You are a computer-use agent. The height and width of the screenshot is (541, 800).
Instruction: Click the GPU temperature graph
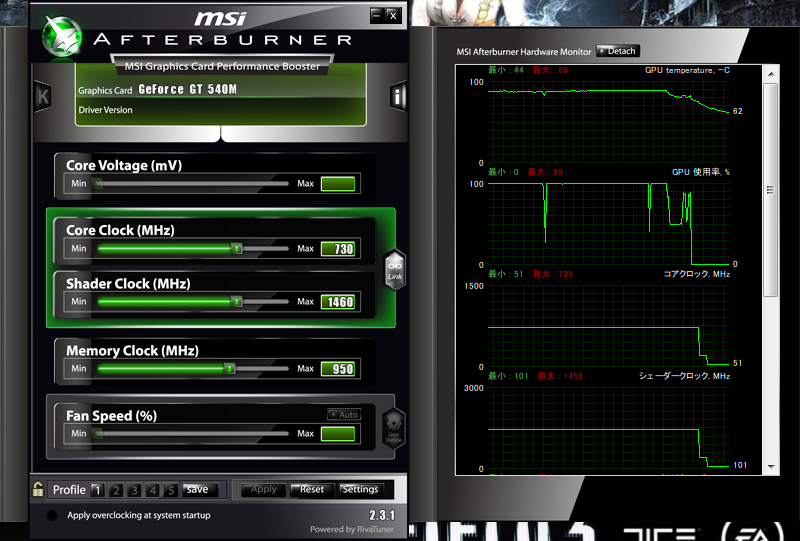point(609,122)
